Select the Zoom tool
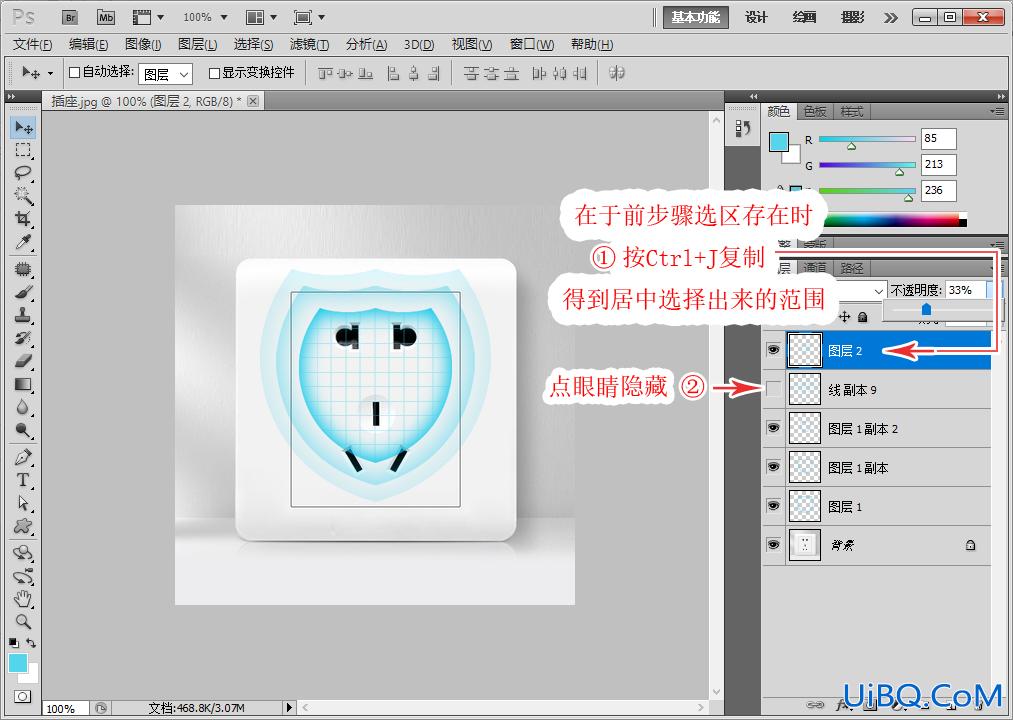 pos(23,621)
